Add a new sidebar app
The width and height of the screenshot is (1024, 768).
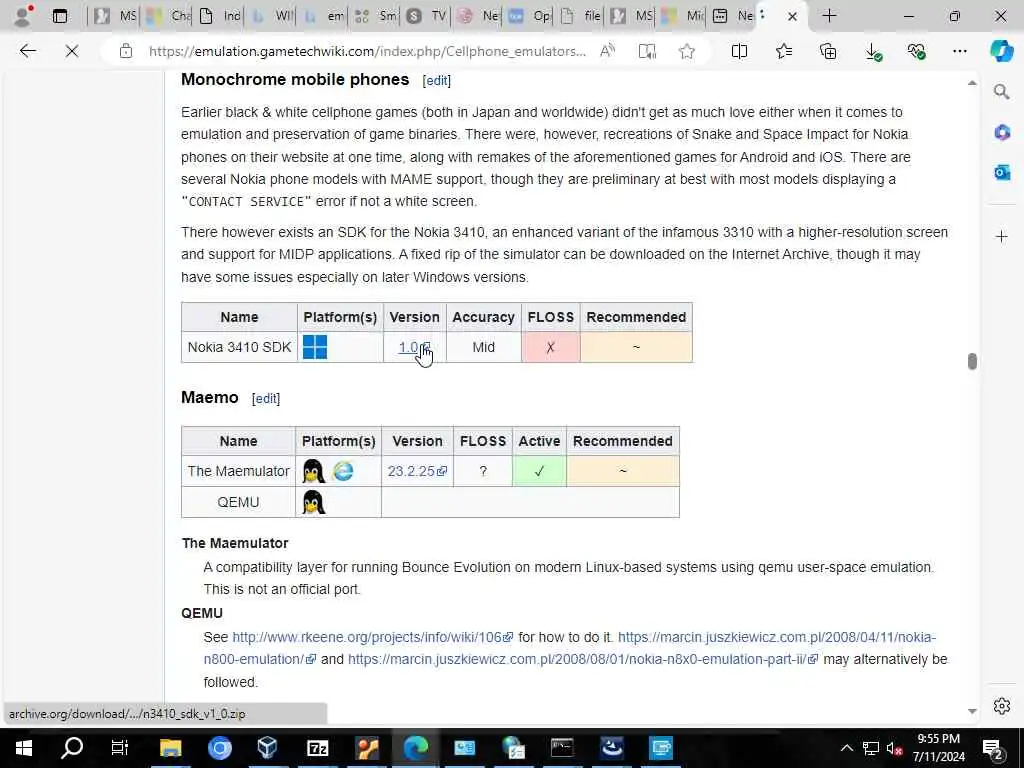click(x=1002, y=236)
